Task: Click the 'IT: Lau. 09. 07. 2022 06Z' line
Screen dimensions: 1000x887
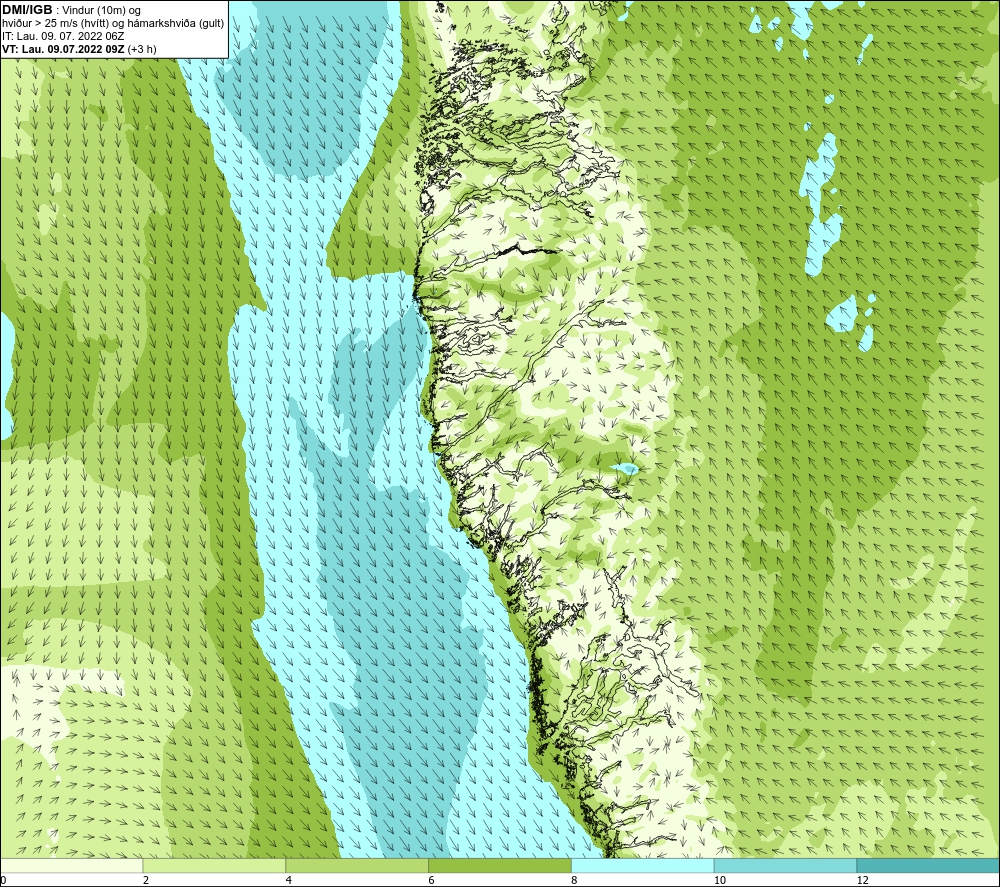Action: point(63,36)
